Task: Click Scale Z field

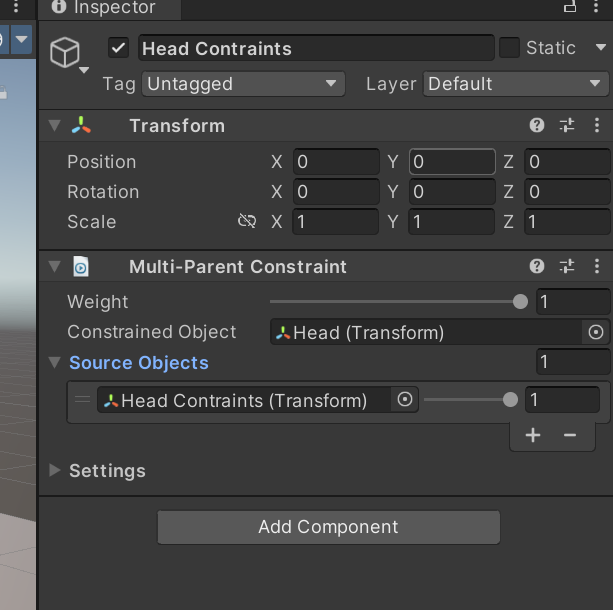Action: [x=567, y=222]
